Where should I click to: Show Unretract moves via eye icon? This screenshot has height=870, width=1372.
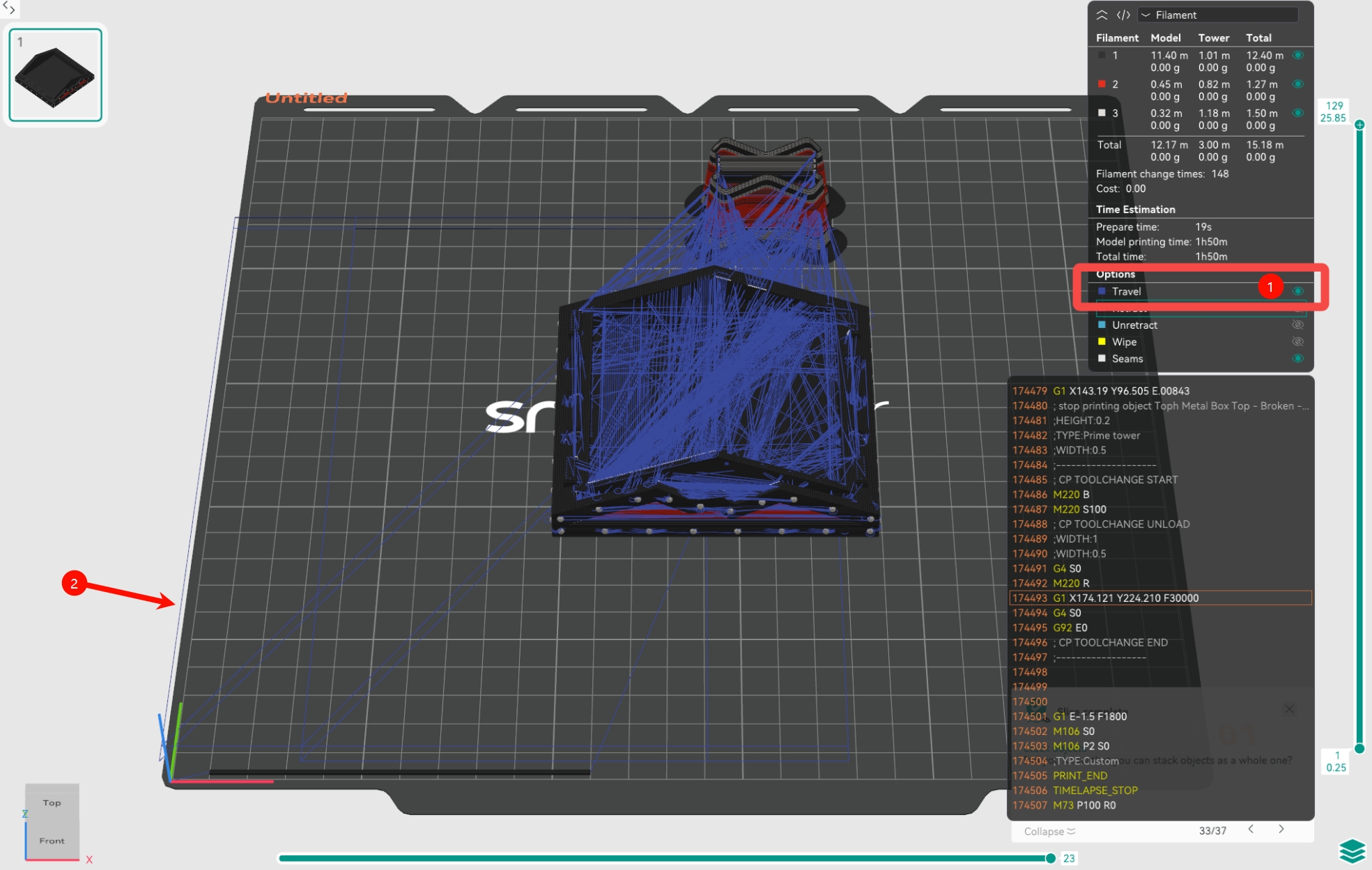coord(1297,325)
